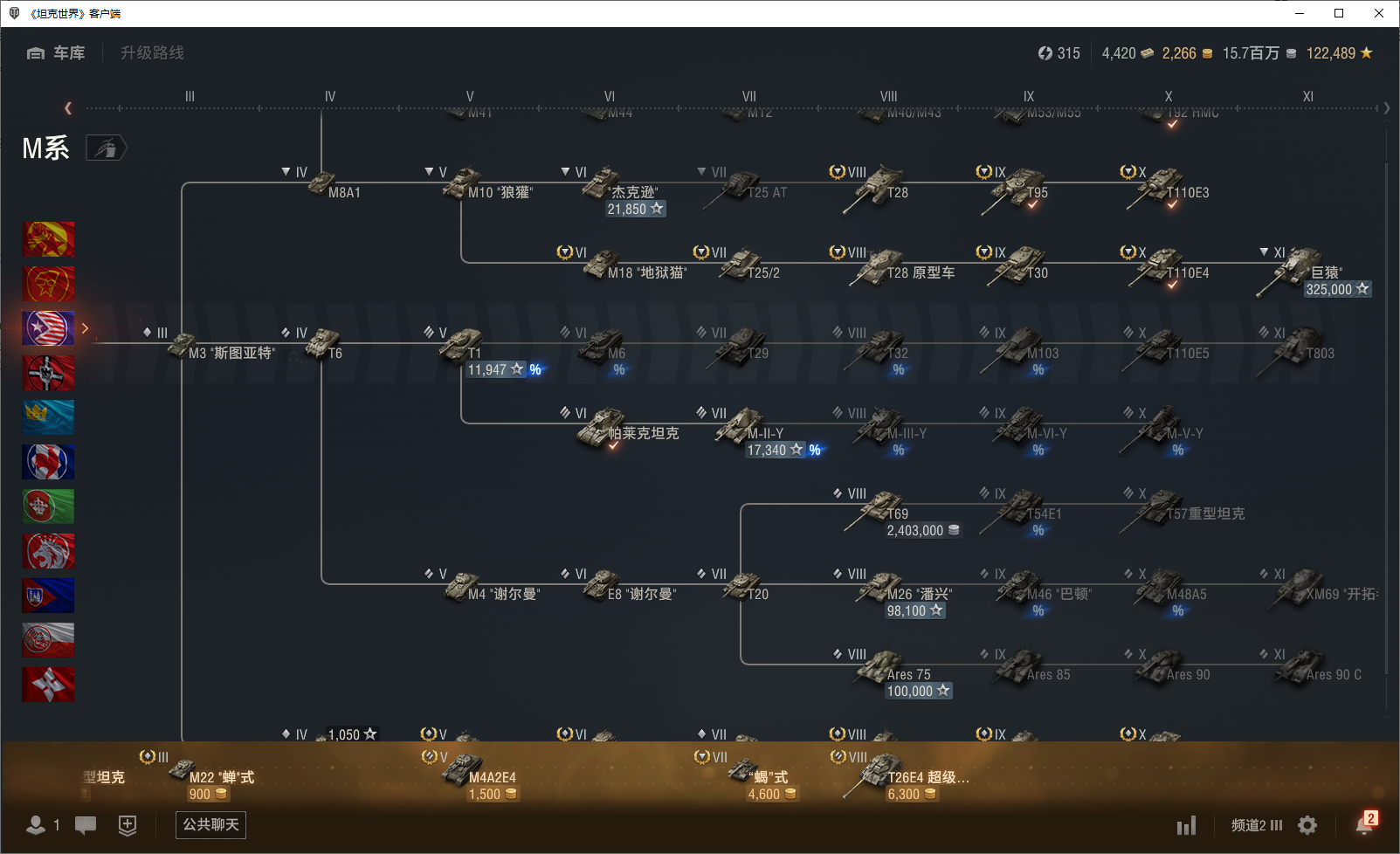This screenshot has width=1400, height=854.
Task: Click the create platoon shield-plus icon
Action: [128, 825]
